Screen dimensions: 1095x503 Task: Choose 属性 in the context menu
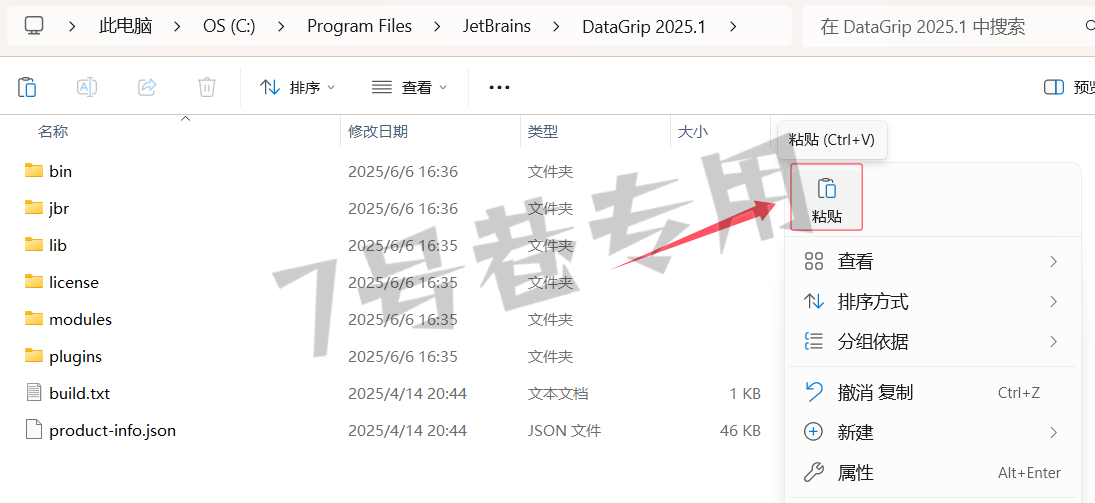pos(932,473)
